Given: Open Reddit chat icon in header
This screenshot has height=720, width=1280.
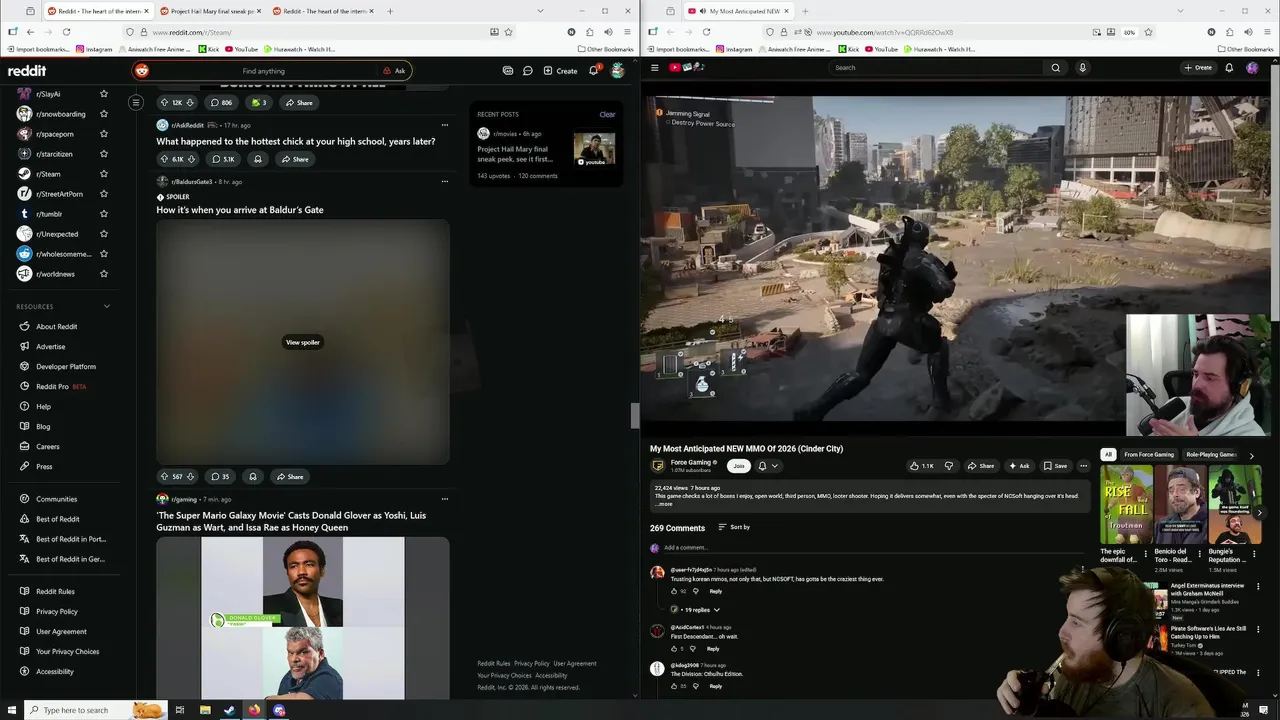Looking at the screenshot, I should coord(528,71).
